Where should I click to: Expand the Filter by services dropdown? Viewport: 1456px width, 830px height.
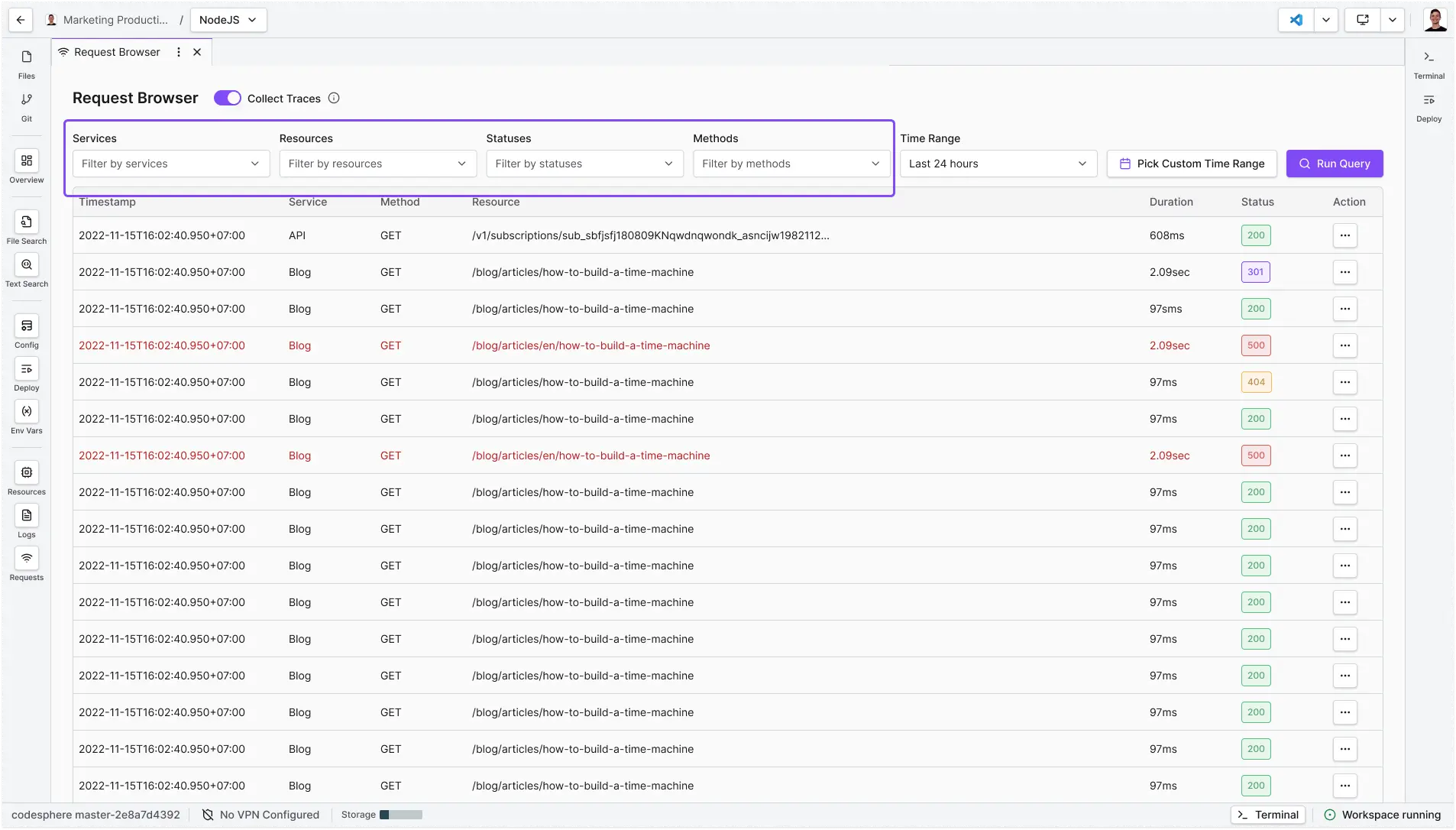pyautogui.click(x=171, y=164)
